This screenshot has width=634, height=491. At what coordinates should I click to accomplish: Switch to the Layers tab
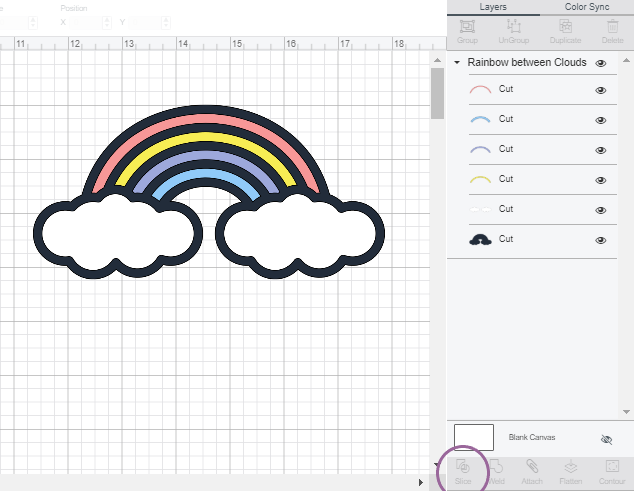[493, 7]
